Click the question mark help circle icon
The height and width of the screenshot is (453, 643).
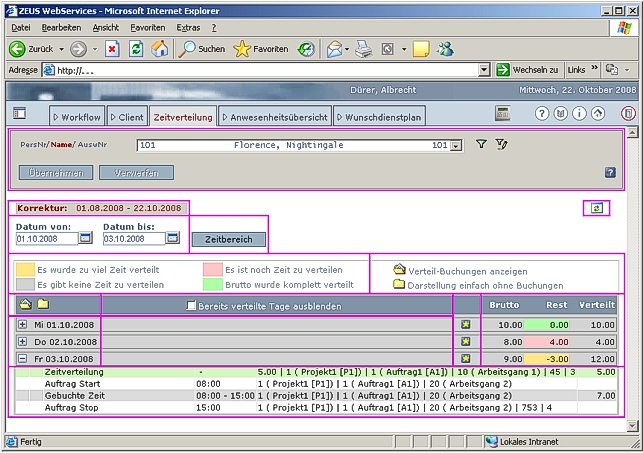pyautogui.click(x=542, y=114)
